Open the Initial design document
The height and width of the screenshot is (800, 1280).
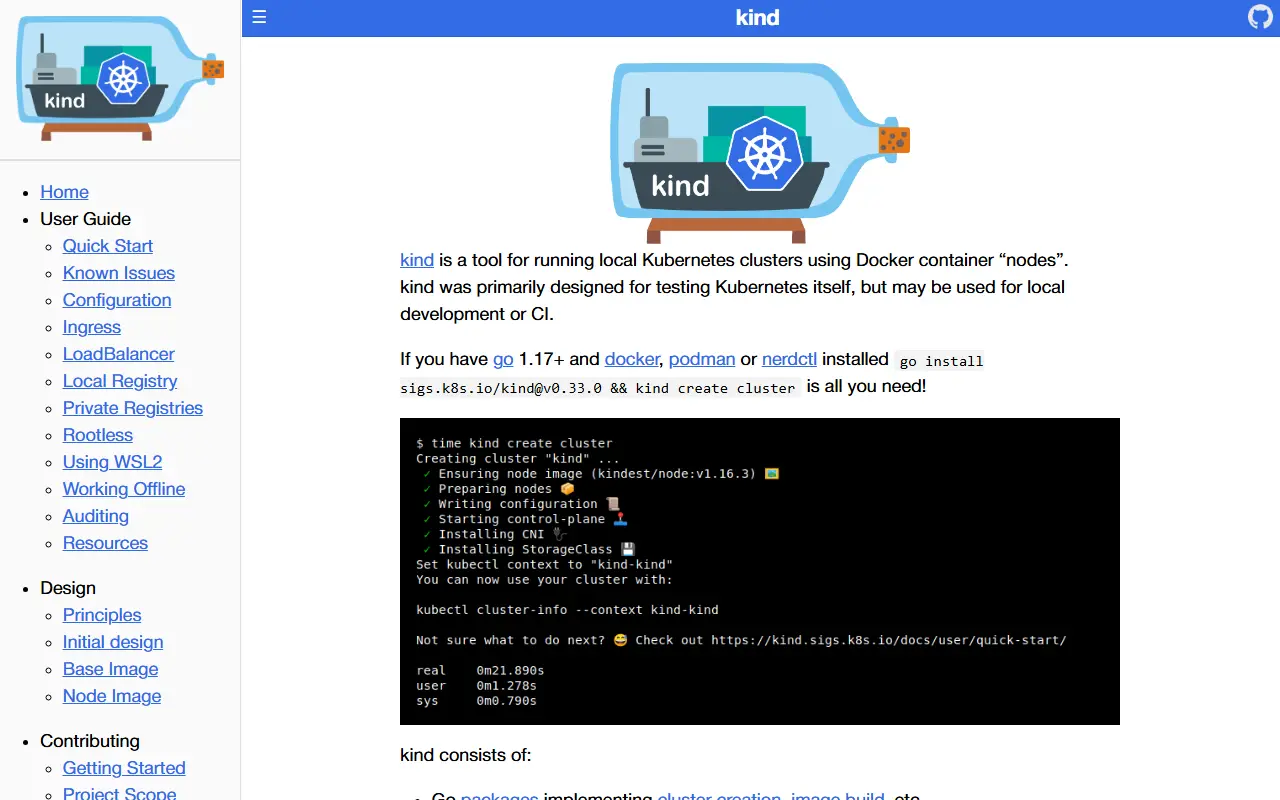pos(113,642)
